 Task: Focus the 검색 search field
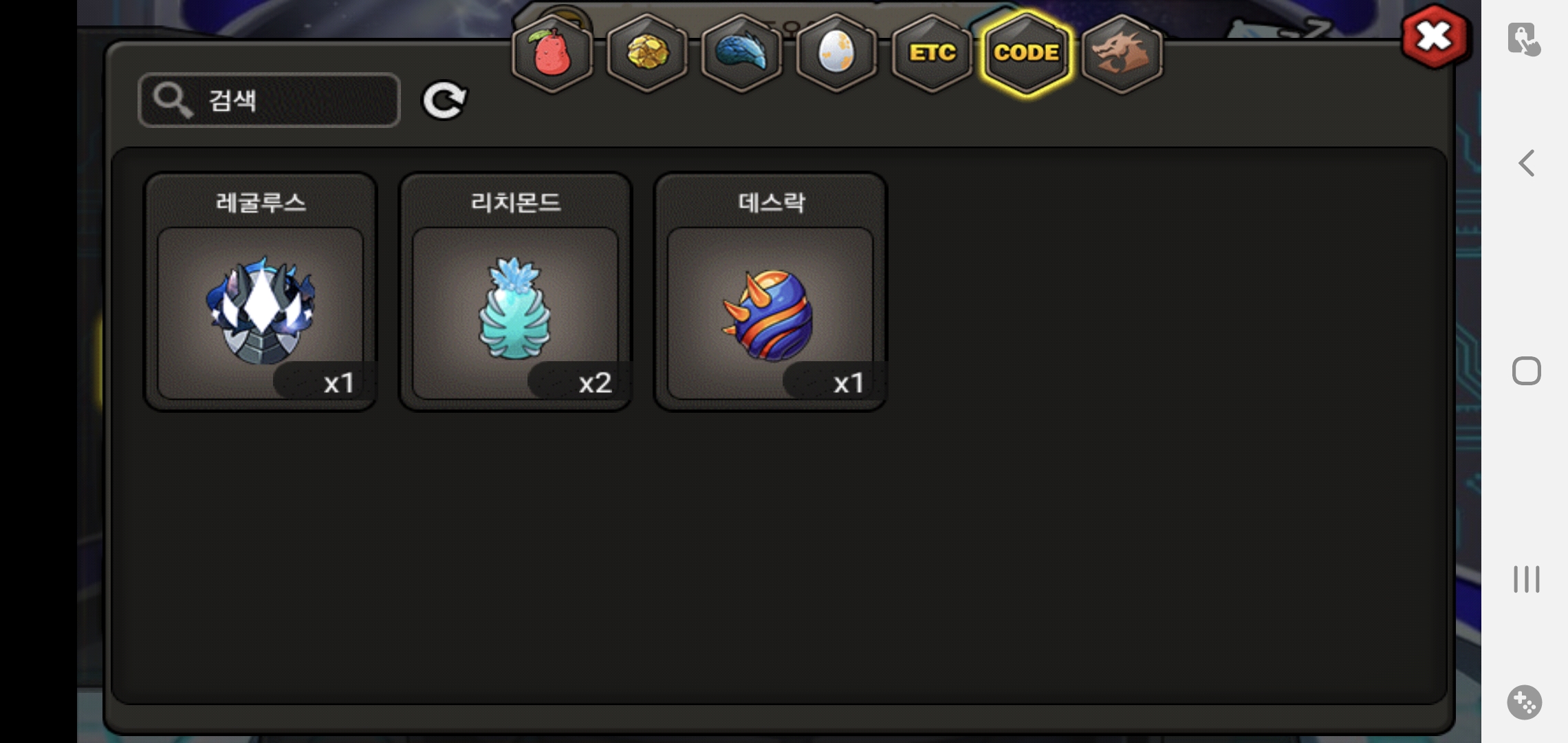click(269, 100)
